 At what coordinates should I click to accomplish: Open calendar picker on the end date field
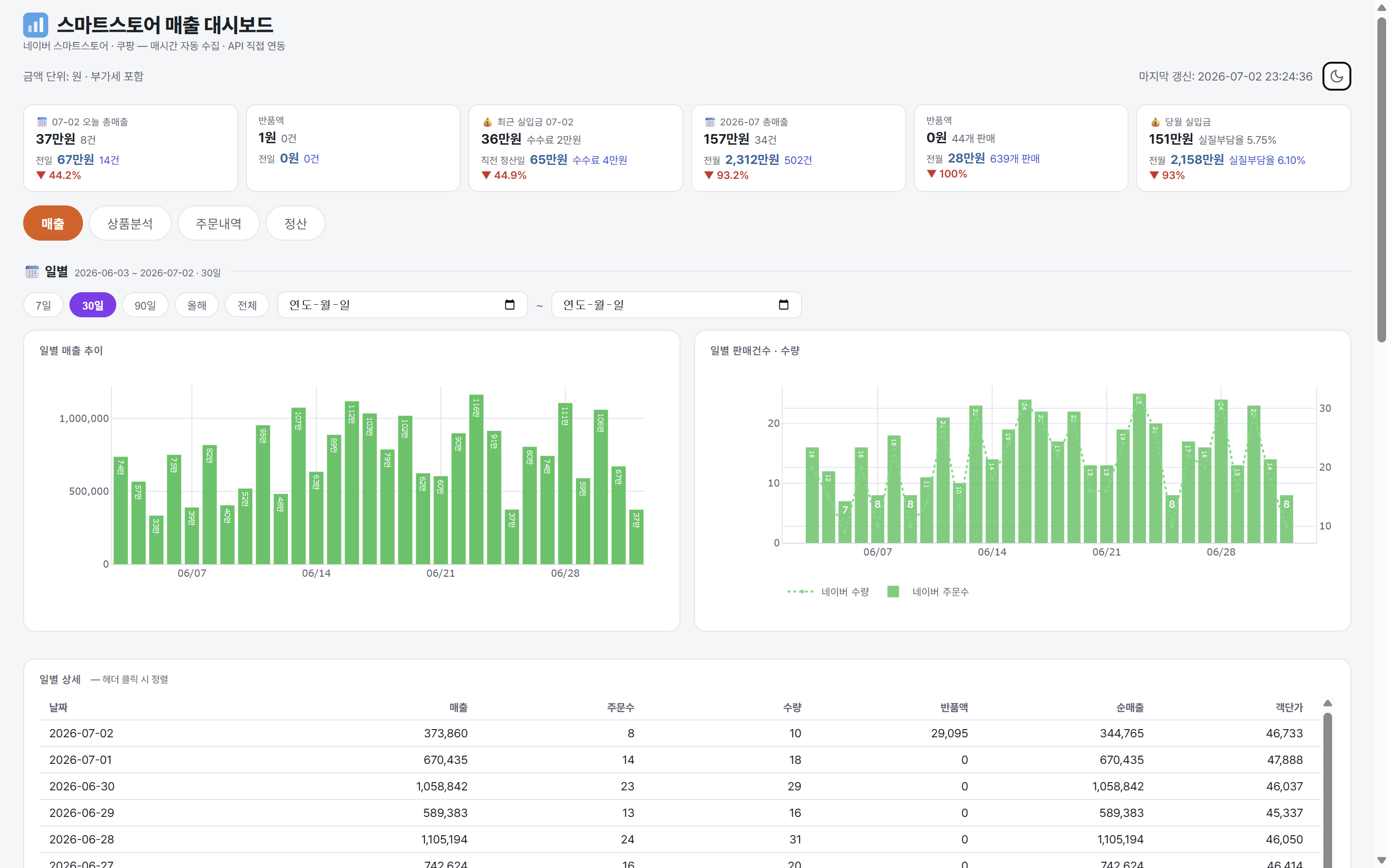click(783, 305)
